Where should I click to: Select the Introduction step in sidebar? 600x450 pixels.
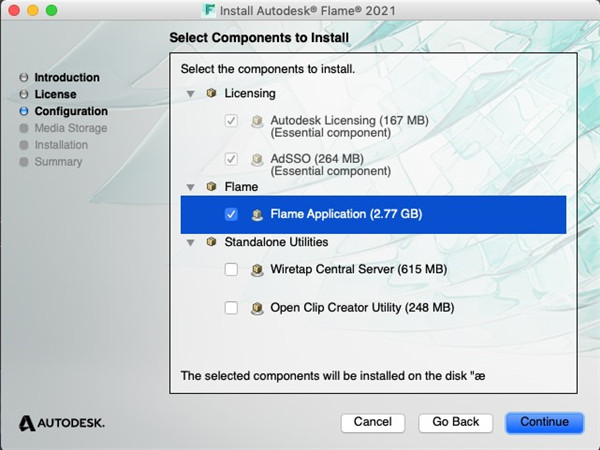pyautogui.click(x=66, y=77)
